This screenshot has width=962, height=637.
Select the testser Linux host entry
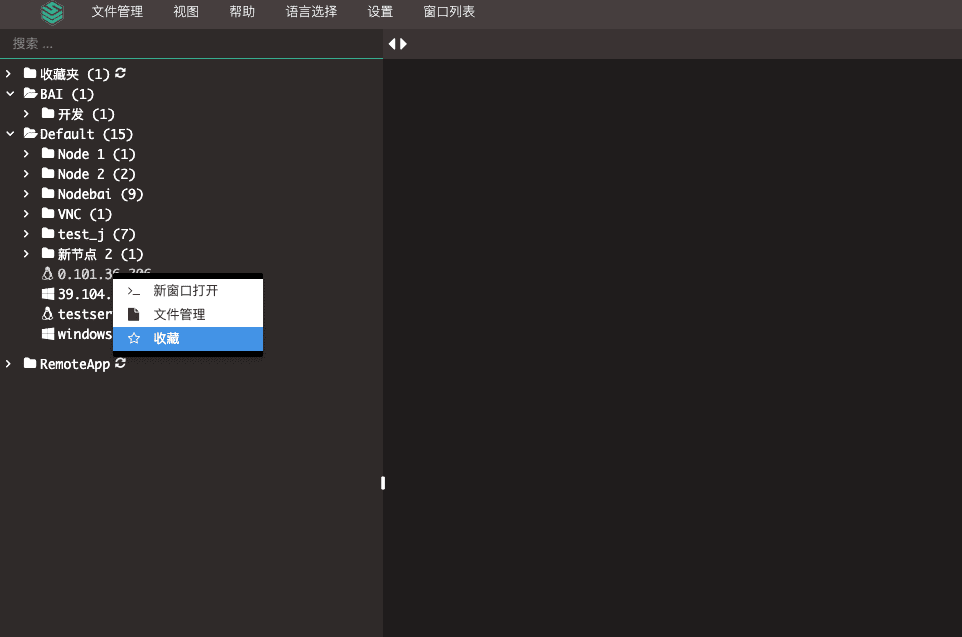click(77, 314)
